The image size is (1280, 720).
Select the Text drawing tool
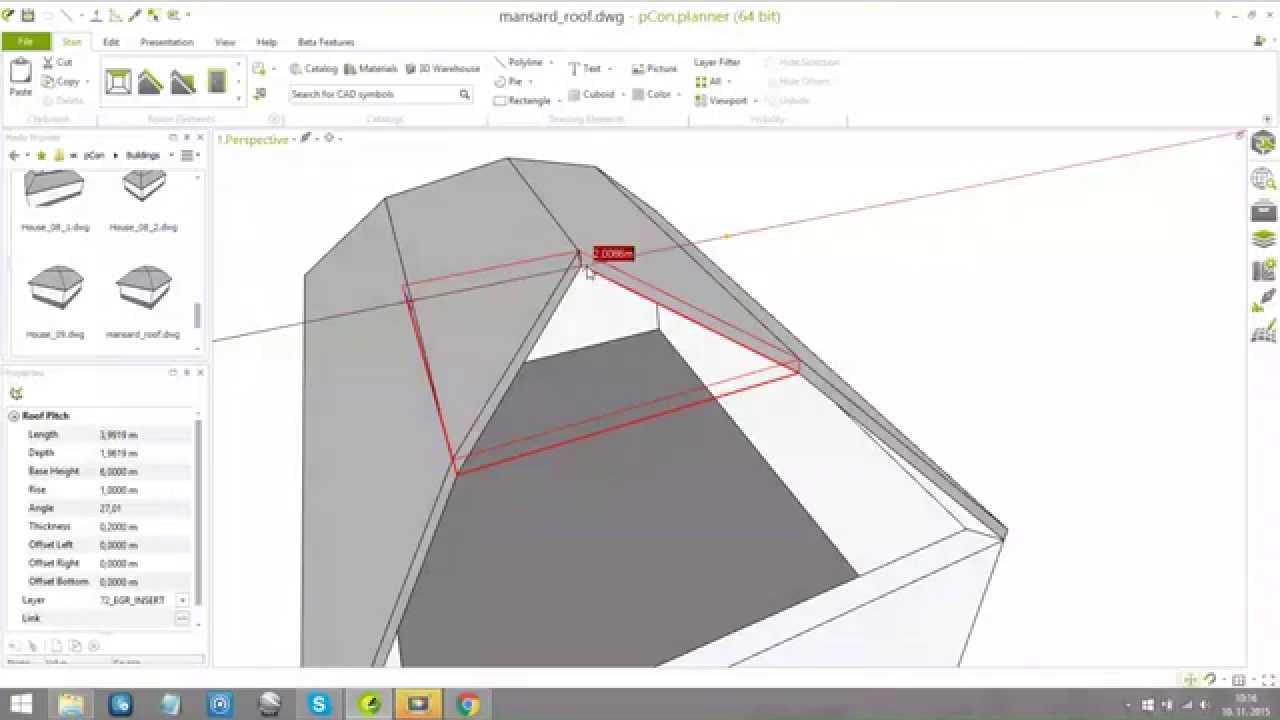(585, 69)
